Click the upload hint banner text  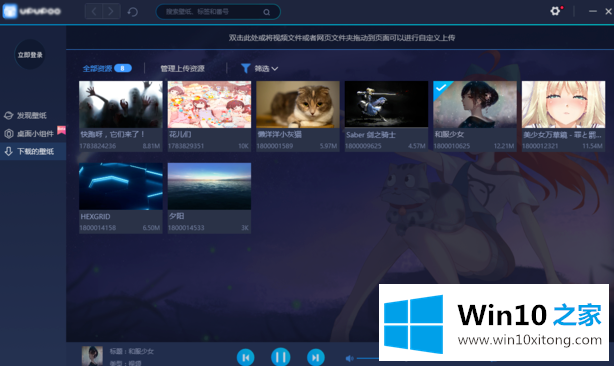341,38
